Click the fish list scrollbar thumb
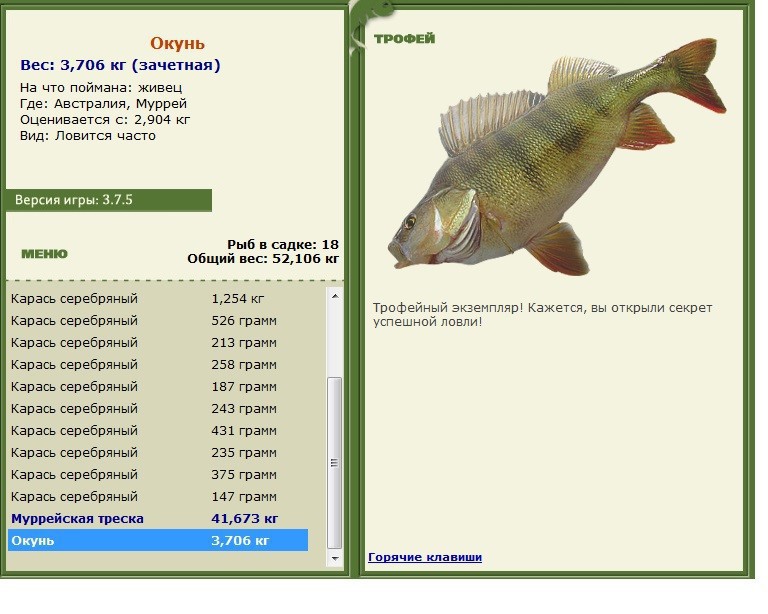Viewport: 768px width, 614px height. point(335,463)
